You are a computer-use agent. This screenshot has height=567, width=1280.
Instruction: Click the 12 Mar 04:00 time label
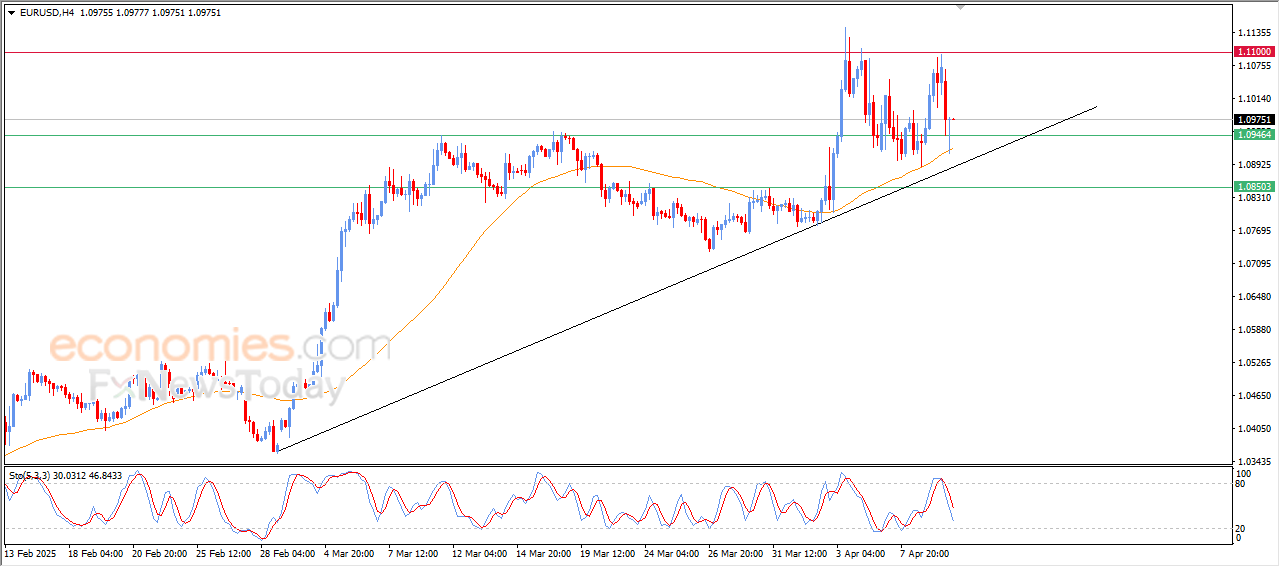pos(480,552)
